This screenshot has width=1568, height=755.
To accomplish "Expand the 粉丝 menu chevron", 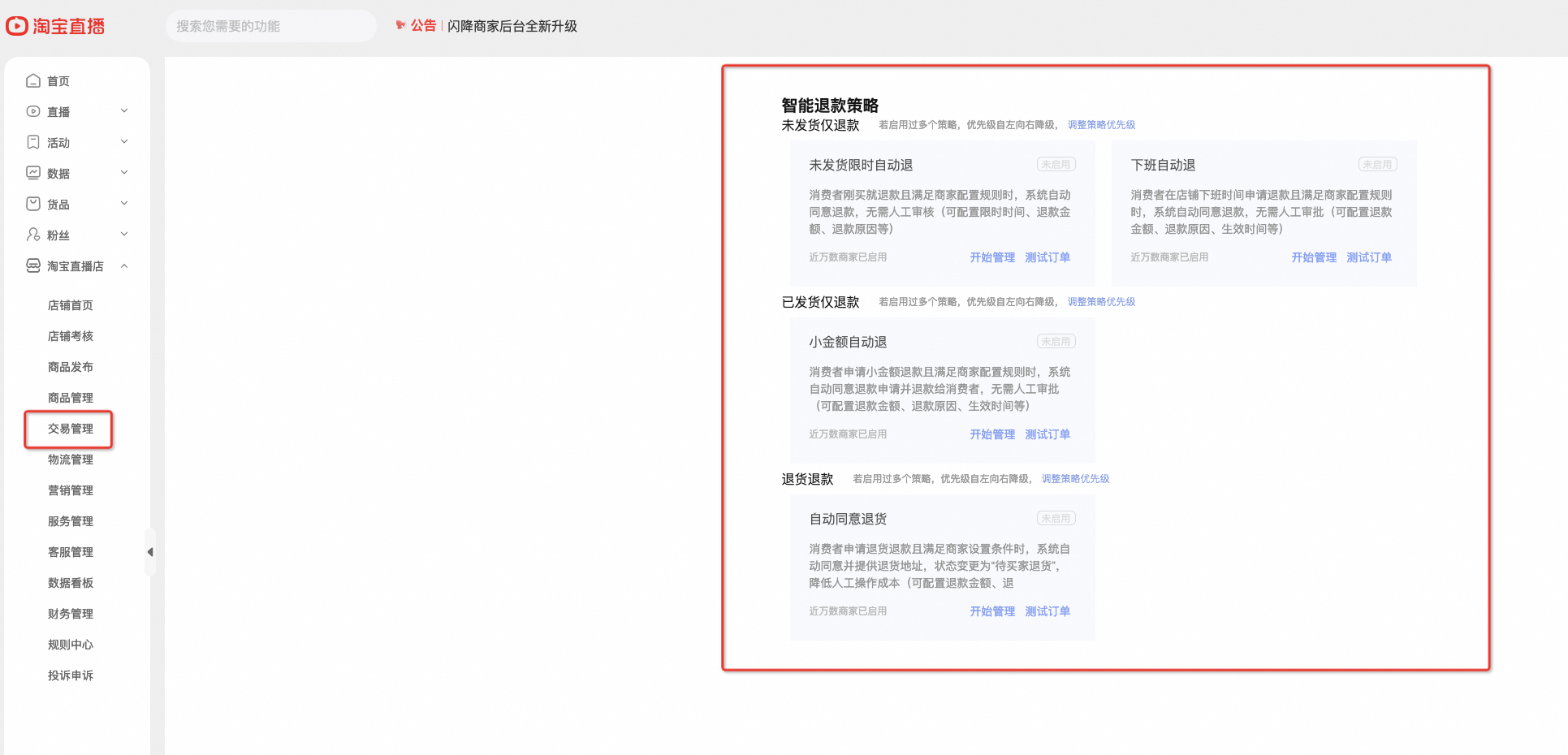I will coord(124,235).
